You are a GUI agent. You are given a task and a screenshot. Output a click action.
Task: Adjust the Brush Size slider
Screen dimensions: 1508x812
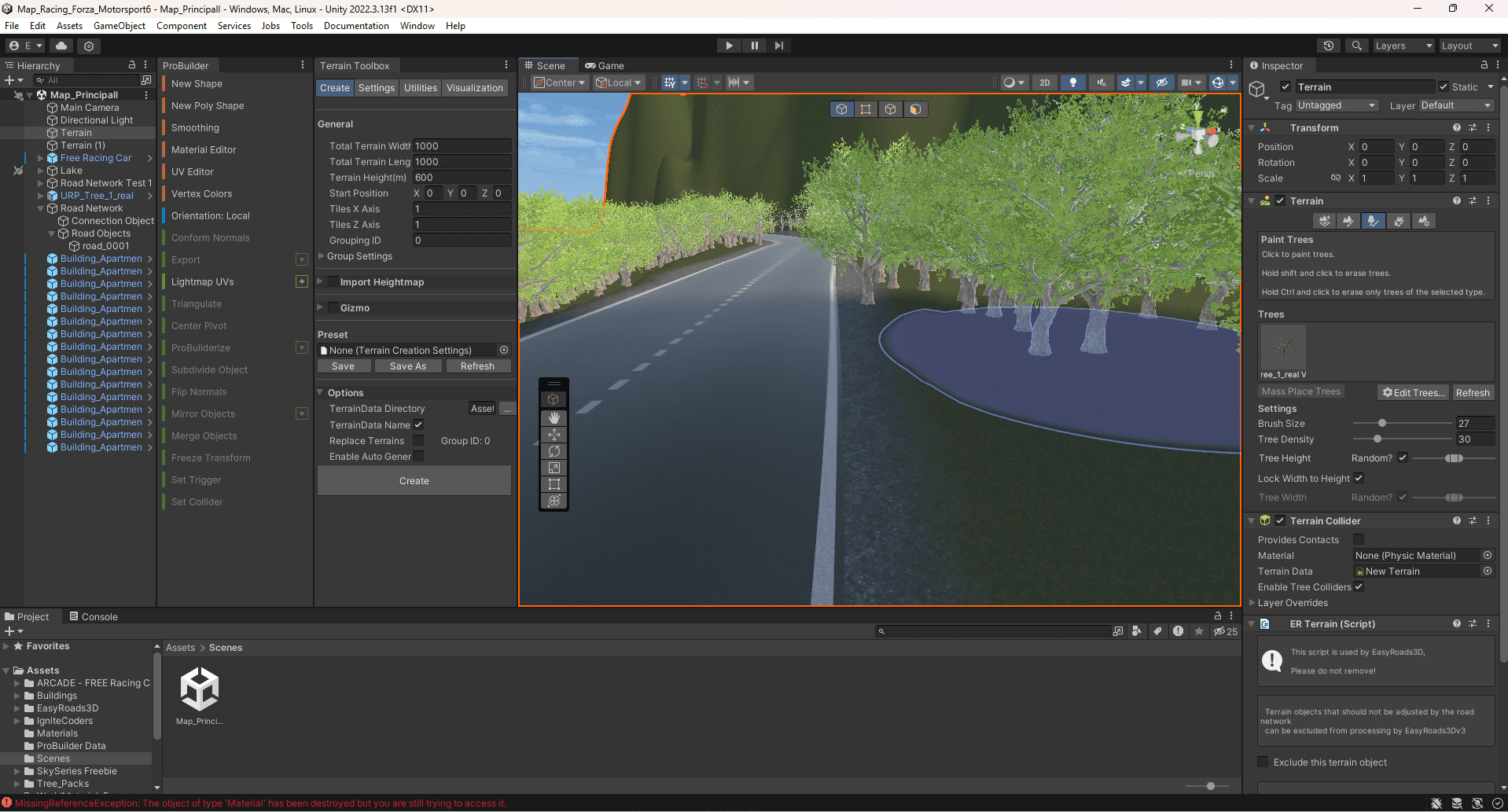coord(1381,424)
